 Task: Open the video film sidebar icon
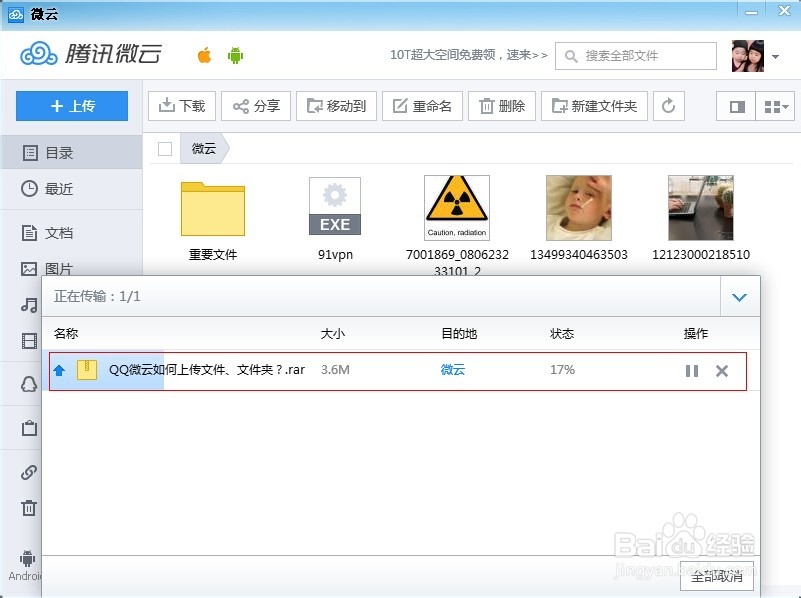point(29,341)
